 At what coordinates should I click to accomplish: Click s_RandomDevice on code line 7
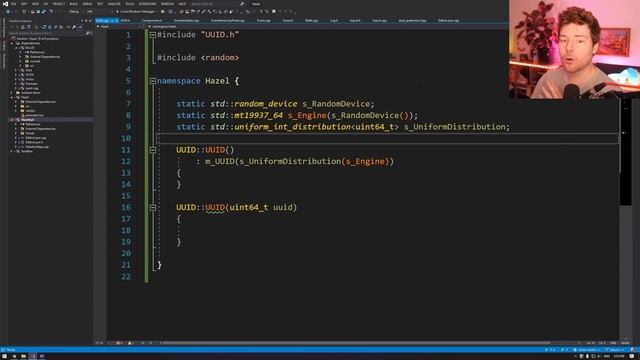point(336,104)
